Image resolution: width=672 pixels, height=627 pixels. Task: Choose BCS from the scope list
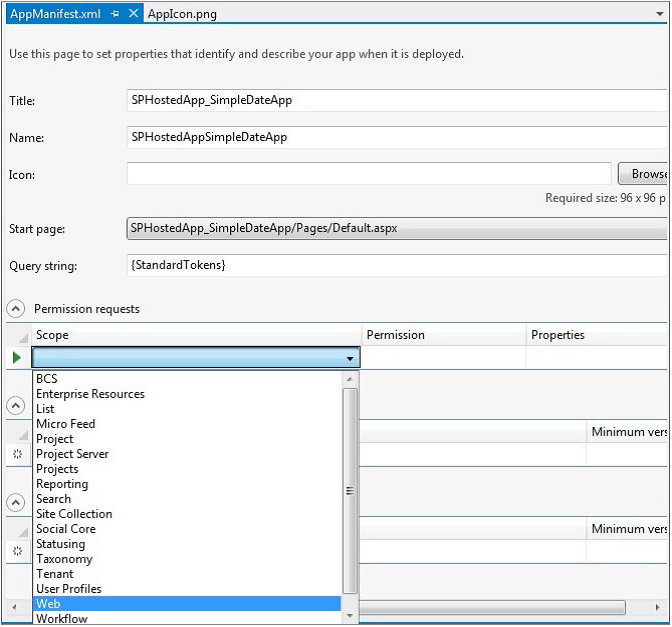[x=187, y=379]
